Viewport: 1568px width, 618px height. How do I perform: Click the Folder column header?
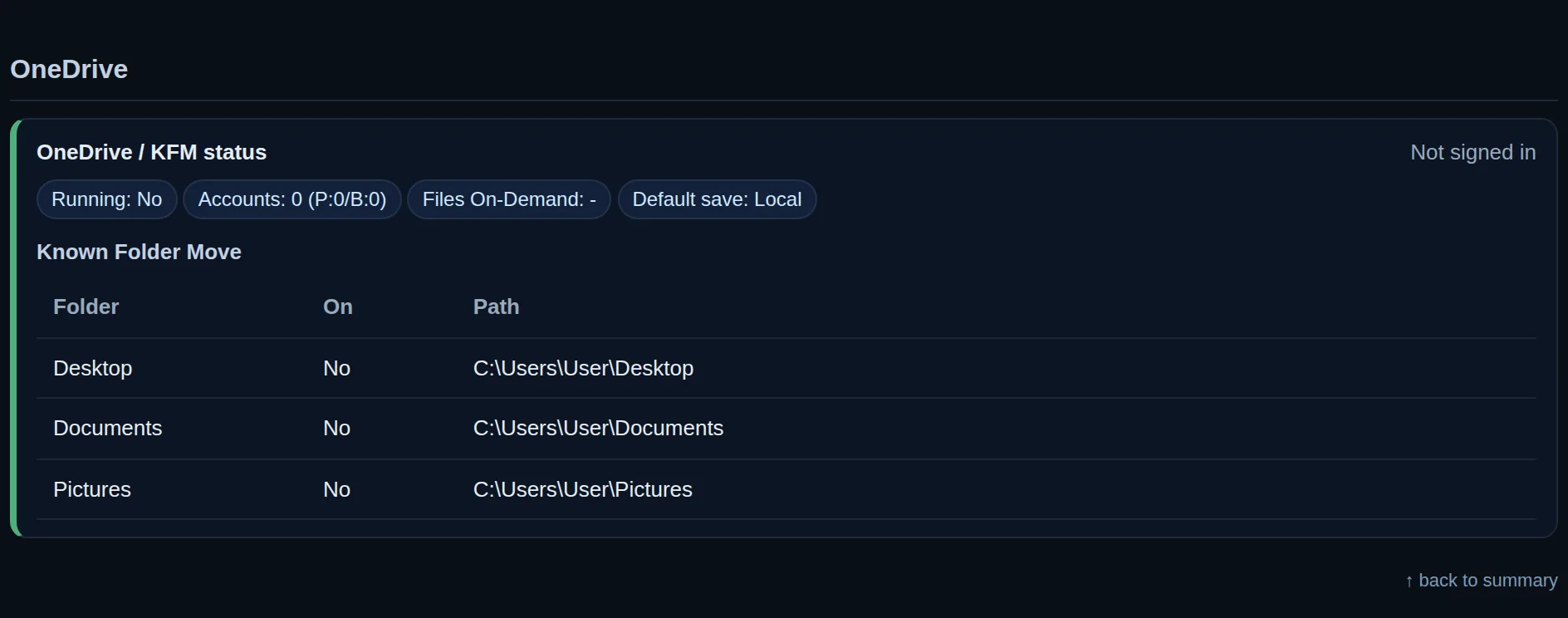coord(86,307)
